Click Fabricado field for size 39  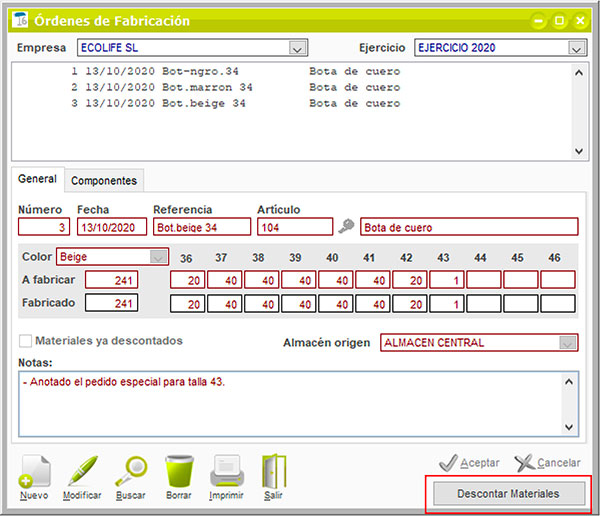point(299,304)
